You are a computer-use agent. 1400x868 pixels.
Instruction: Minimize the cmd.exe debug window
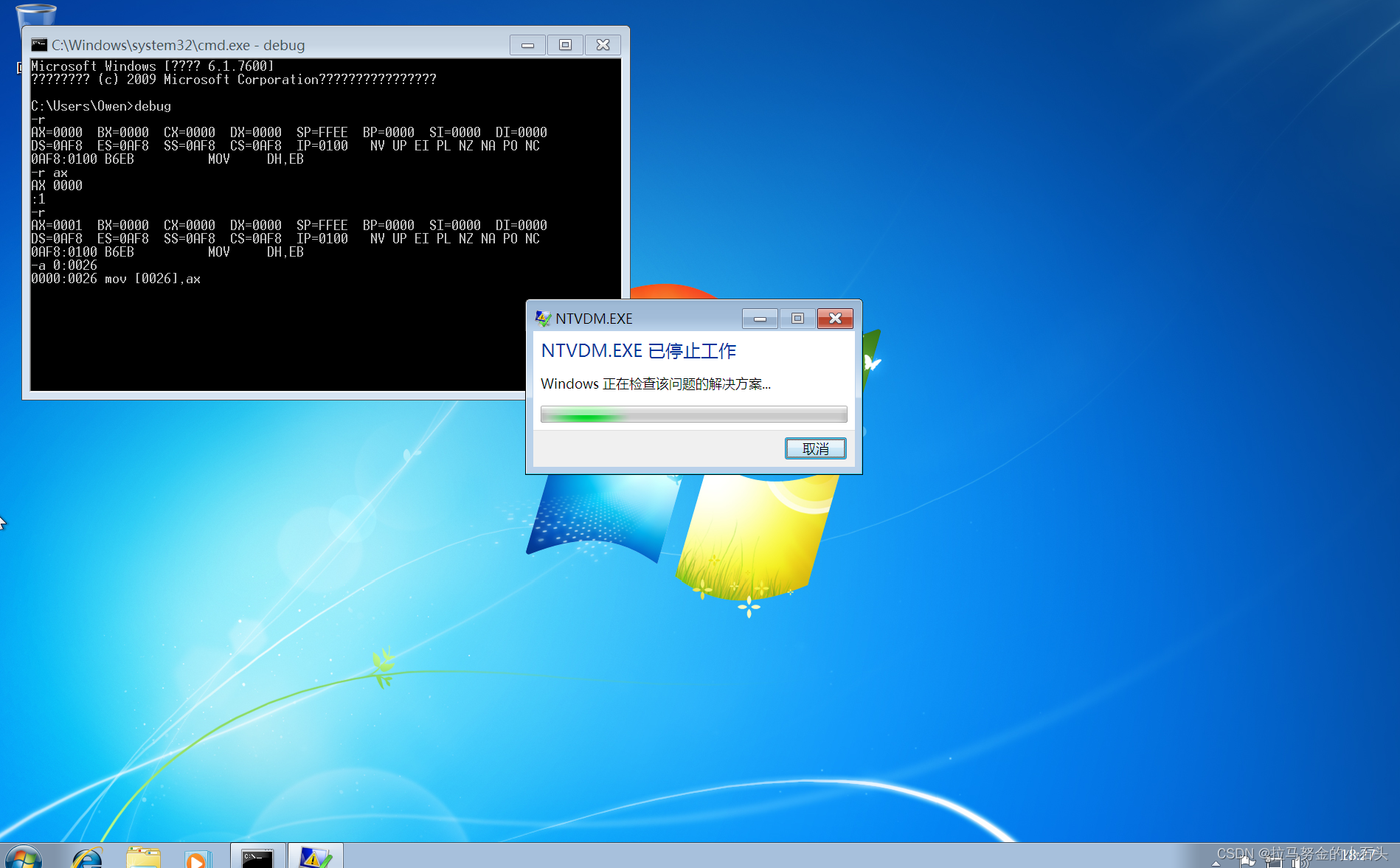(x=527, y=45)
